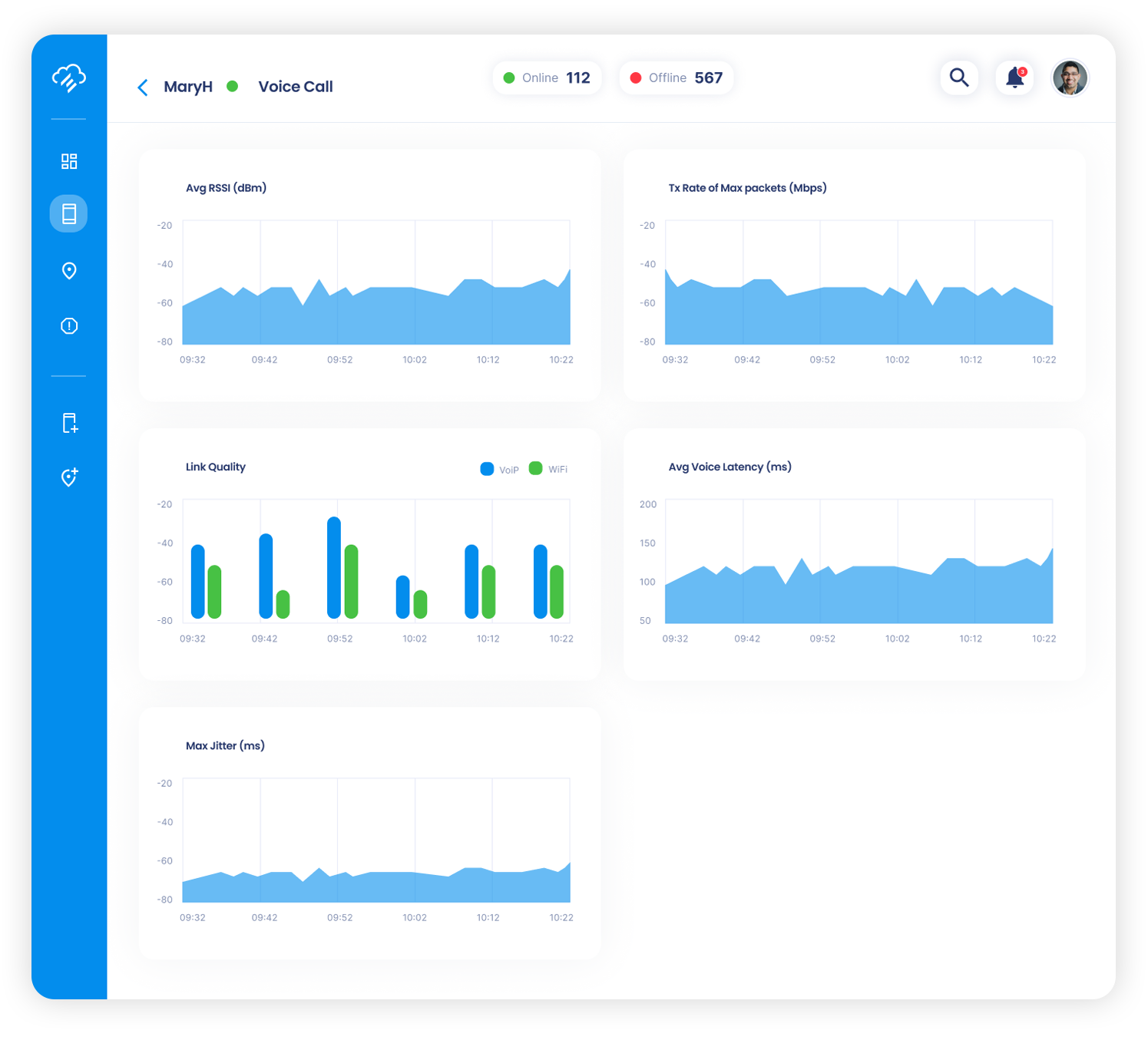Toggle the WiFi legend swatch
This screenshot has width=1148, height=1040.
[x=536, y=468]
